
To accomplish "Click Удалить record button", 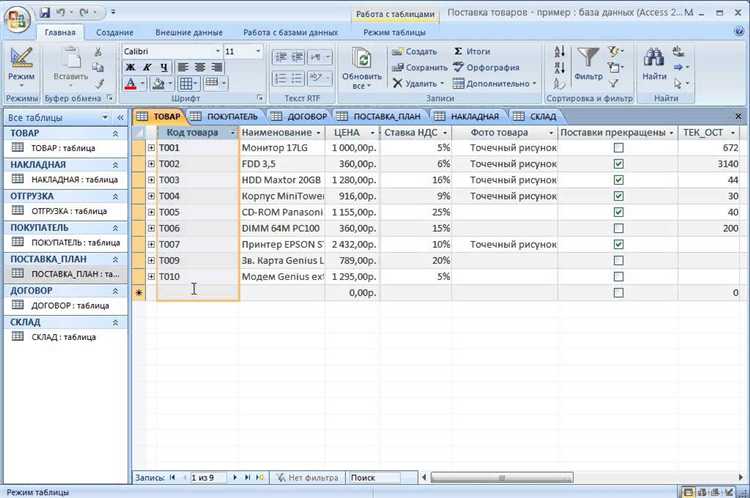I will pos(418,84).
